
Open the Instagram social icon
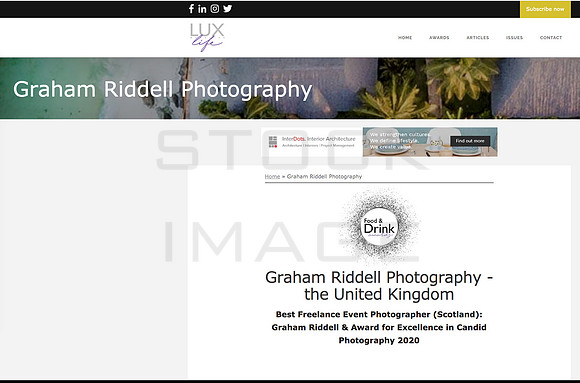click(x=215, y=9)
